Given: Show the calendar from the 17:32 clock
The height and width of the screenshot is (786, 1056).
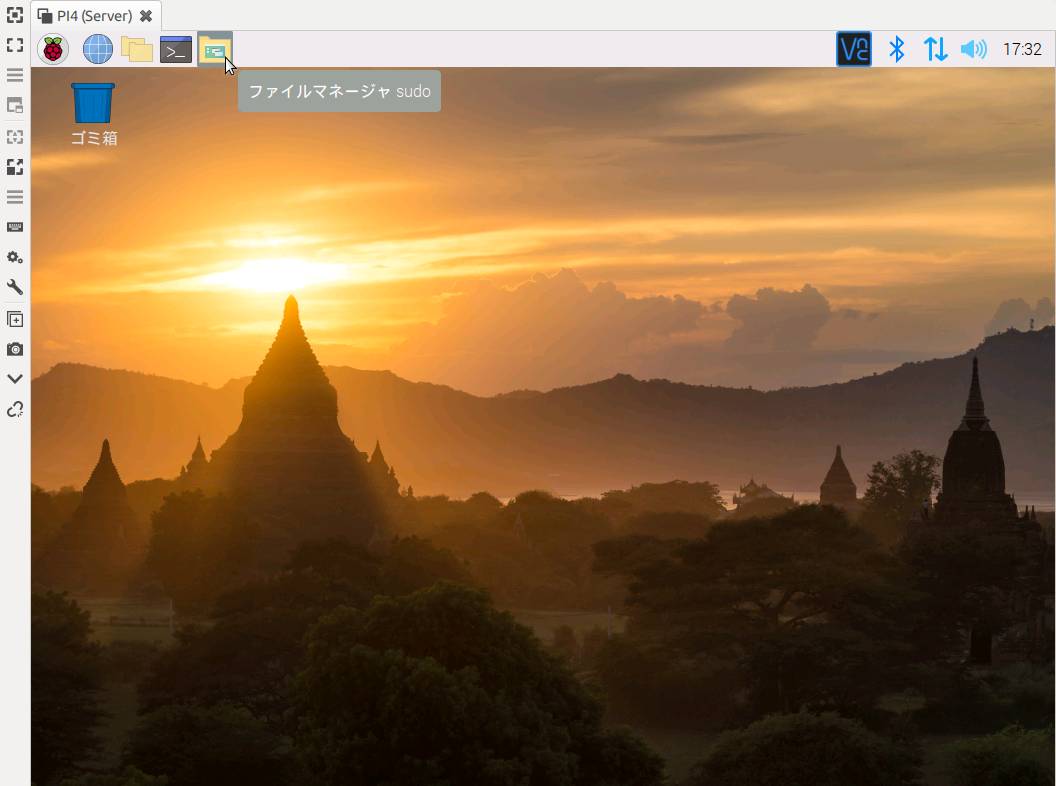Looking at the screenshot, I should (1022, 49).
